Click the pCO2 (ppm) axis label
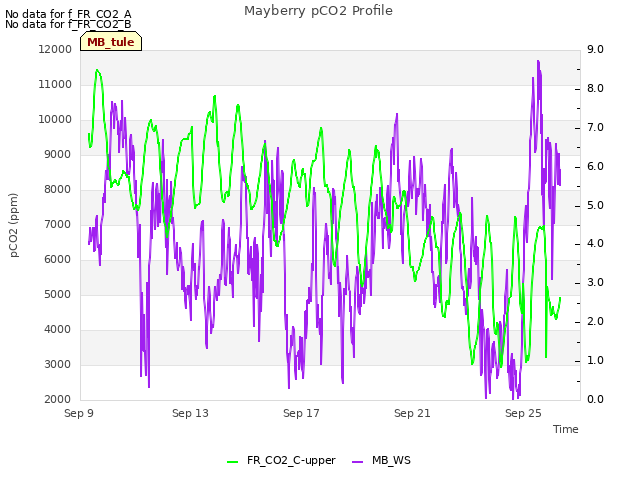This screenshot has width=640, height=480. tap(14, 225)
